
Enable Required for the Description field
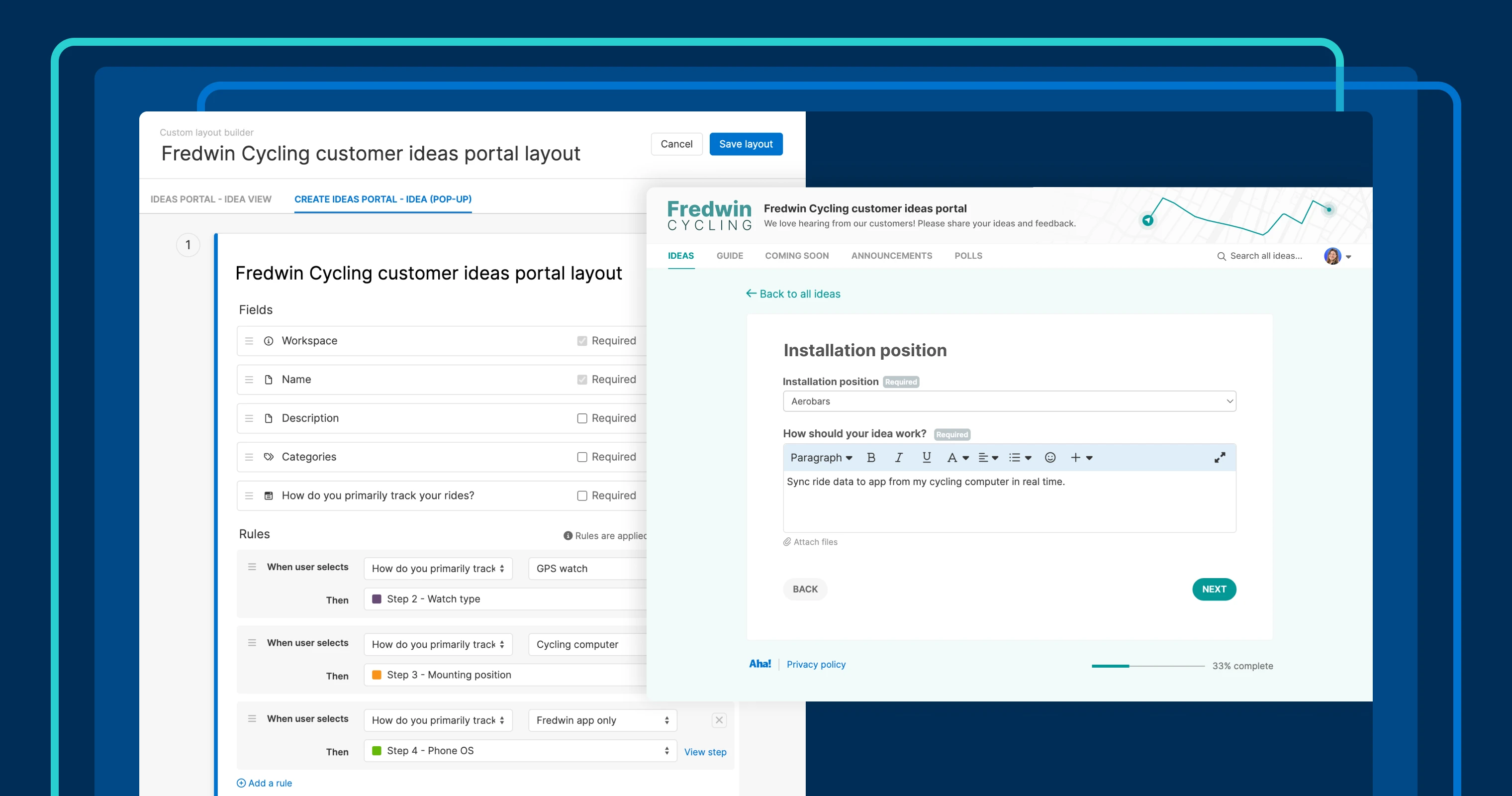(582, 418)
